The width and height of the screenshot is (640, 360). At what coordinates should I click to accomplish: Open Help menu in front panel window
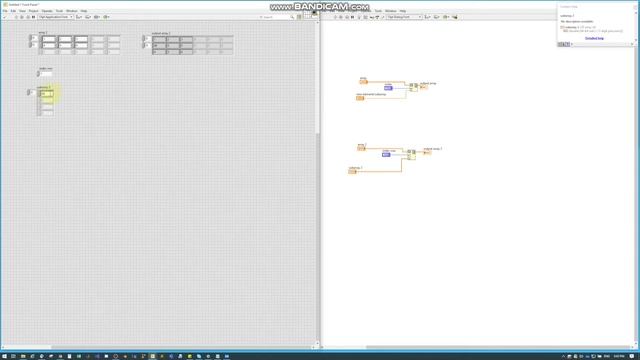84,11
